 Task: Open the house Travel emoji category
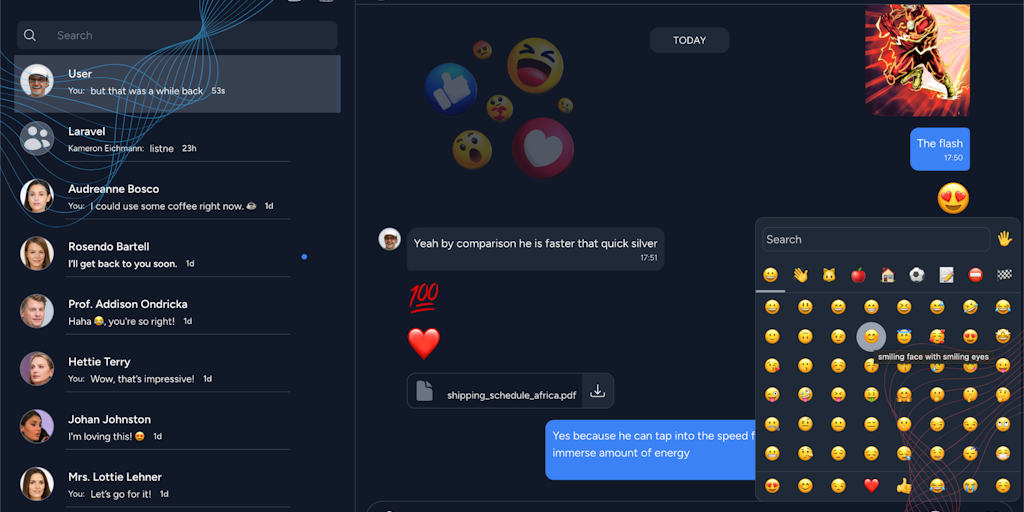click(x=888, y=275)
